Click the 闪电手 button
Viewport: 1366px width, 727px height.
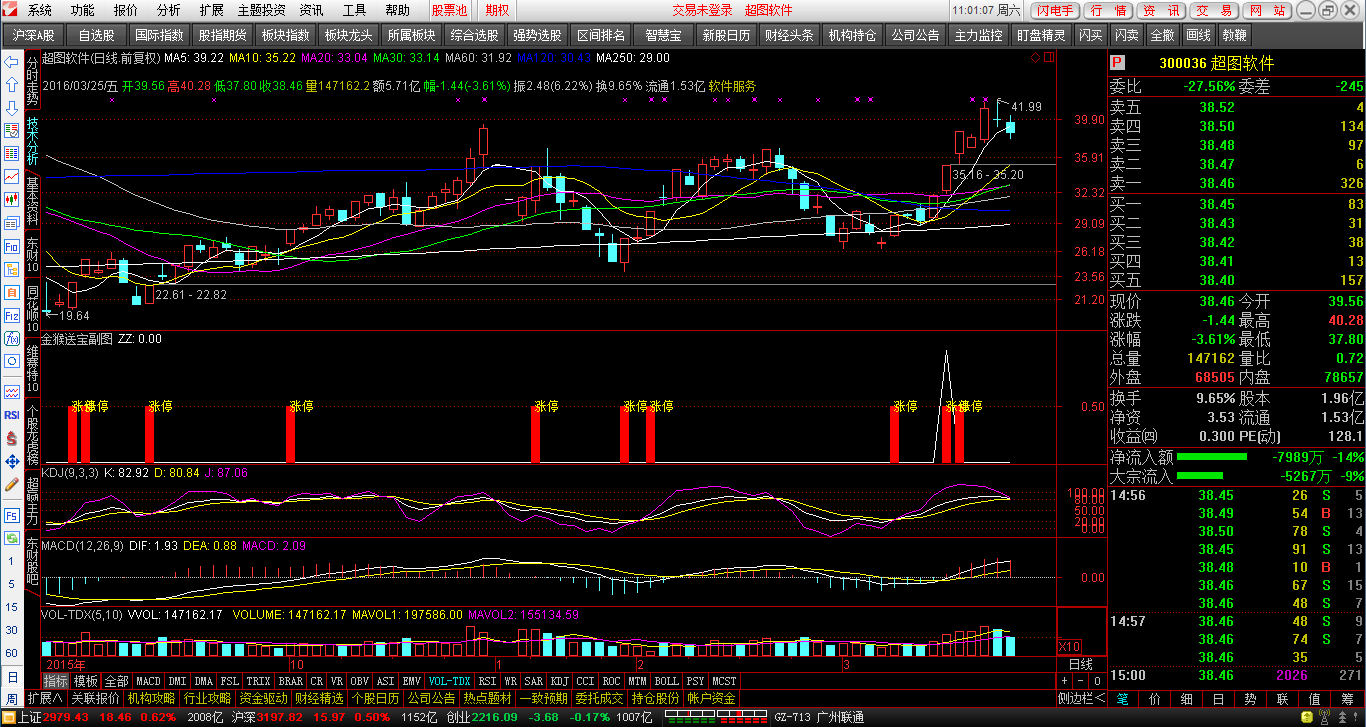point(1054,10)
